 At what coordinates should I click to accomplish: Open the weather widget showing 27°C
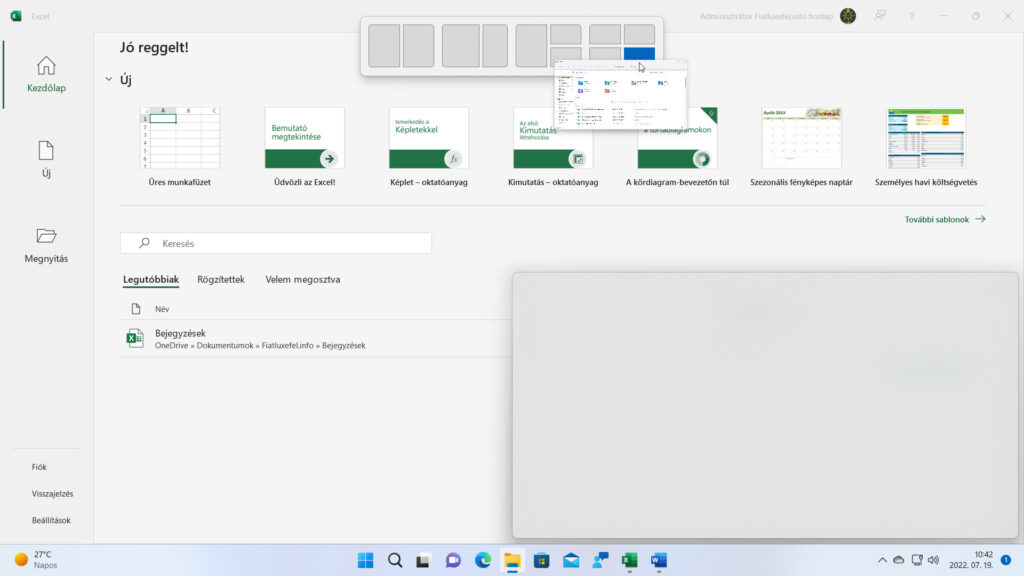pyautogui.click(x=36, y=560)
